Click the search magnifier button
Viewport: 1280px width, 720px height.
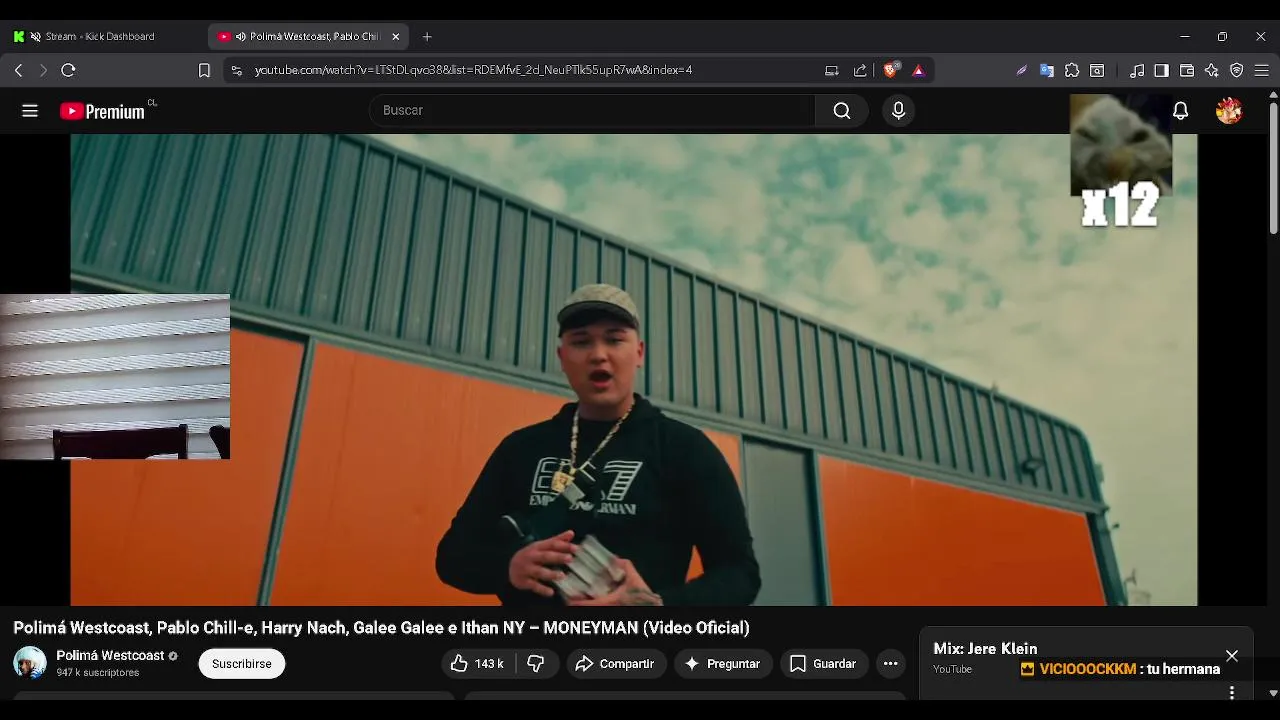click(x=842, y=111)
